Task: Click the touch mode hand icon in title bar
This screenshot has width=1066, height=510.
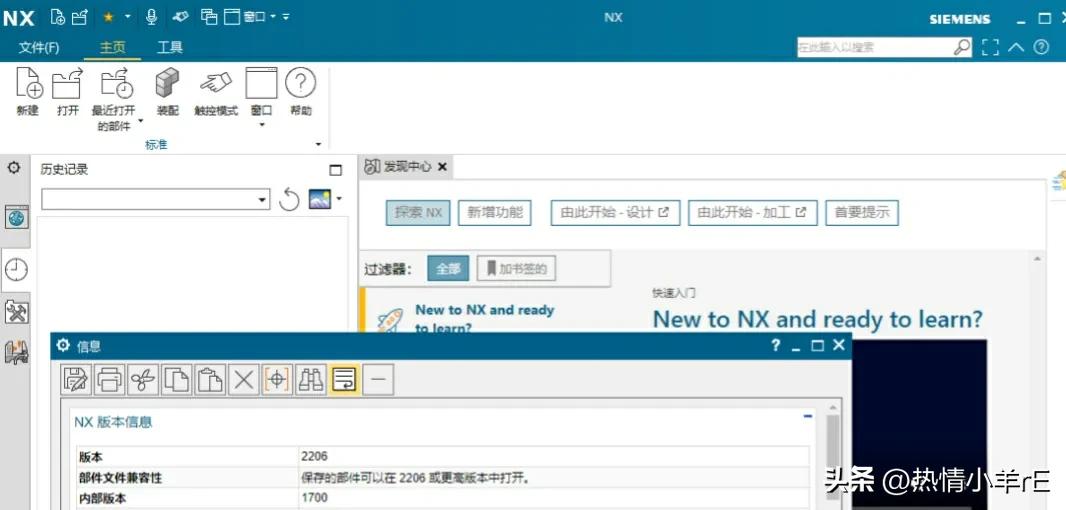Action: click(180, 17)
